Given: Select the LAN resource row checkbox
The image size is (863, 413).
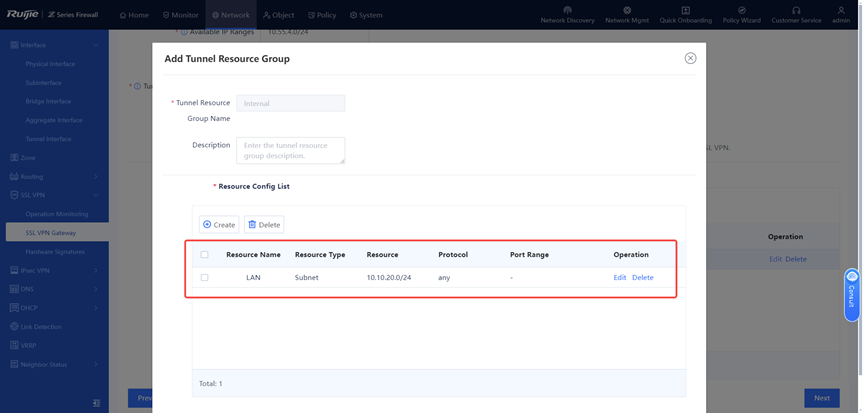Looking at the screenshot, I should pyautogui.click(x=205, y=278).
